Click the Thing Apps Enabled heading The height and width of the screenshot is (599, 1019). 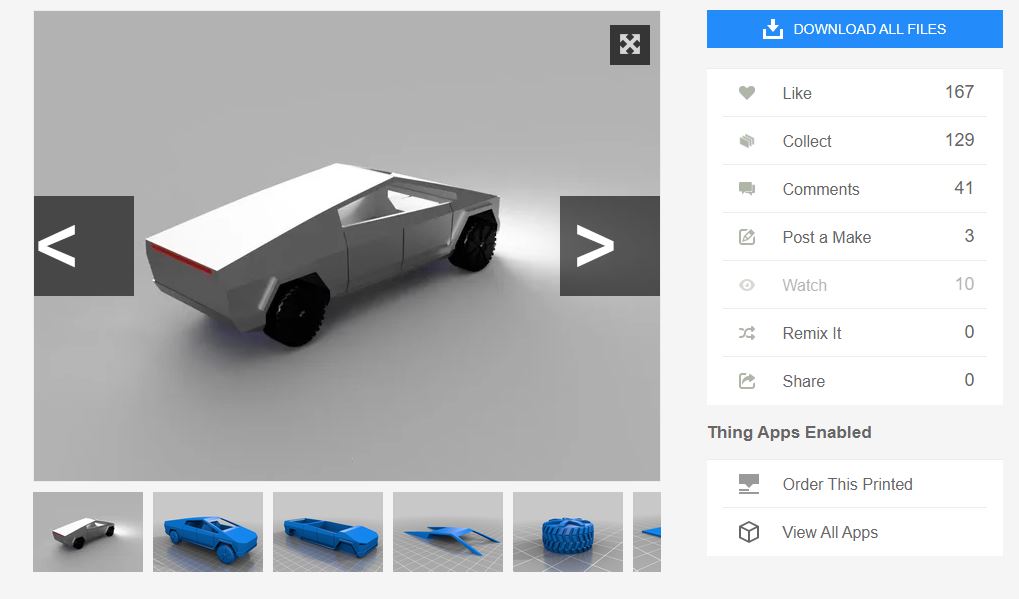point(789,433)
